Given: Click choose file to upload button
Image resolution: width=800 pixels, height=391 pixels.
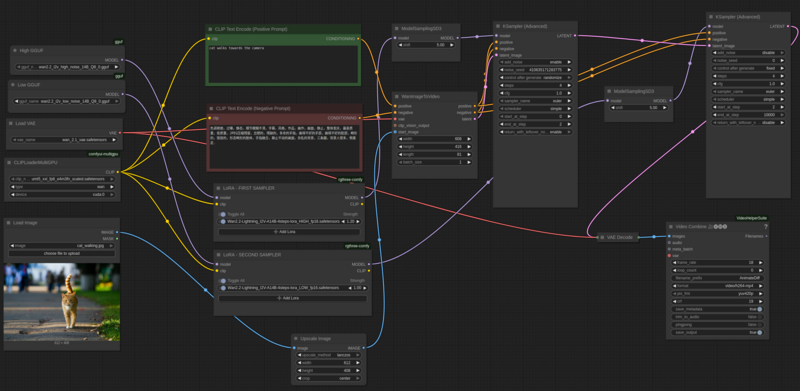Looking at the screenshot, I should [62, 253].
